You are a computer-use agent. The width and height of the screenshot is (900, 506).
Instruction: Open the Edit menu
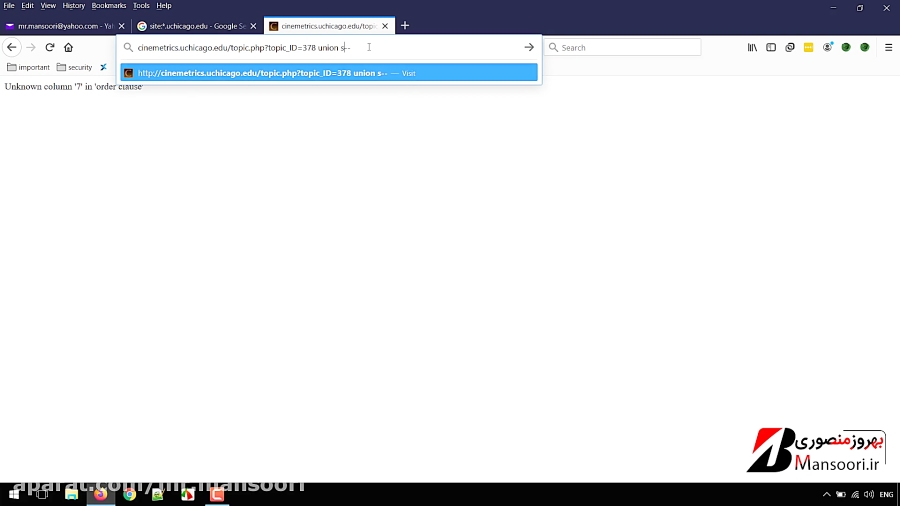click(28, 6)
